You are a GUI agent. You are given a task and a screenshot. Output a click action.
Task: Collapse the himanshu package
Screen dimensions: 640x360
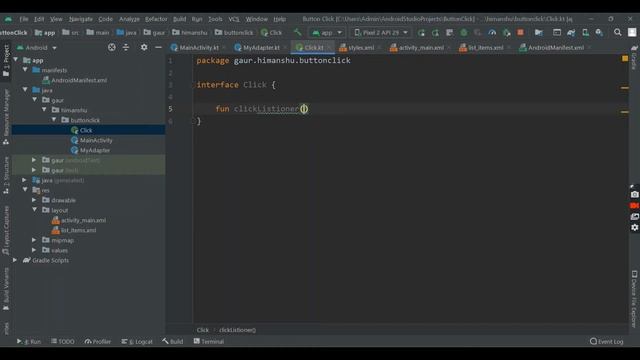pyautogui.click(x=44, y=110)
